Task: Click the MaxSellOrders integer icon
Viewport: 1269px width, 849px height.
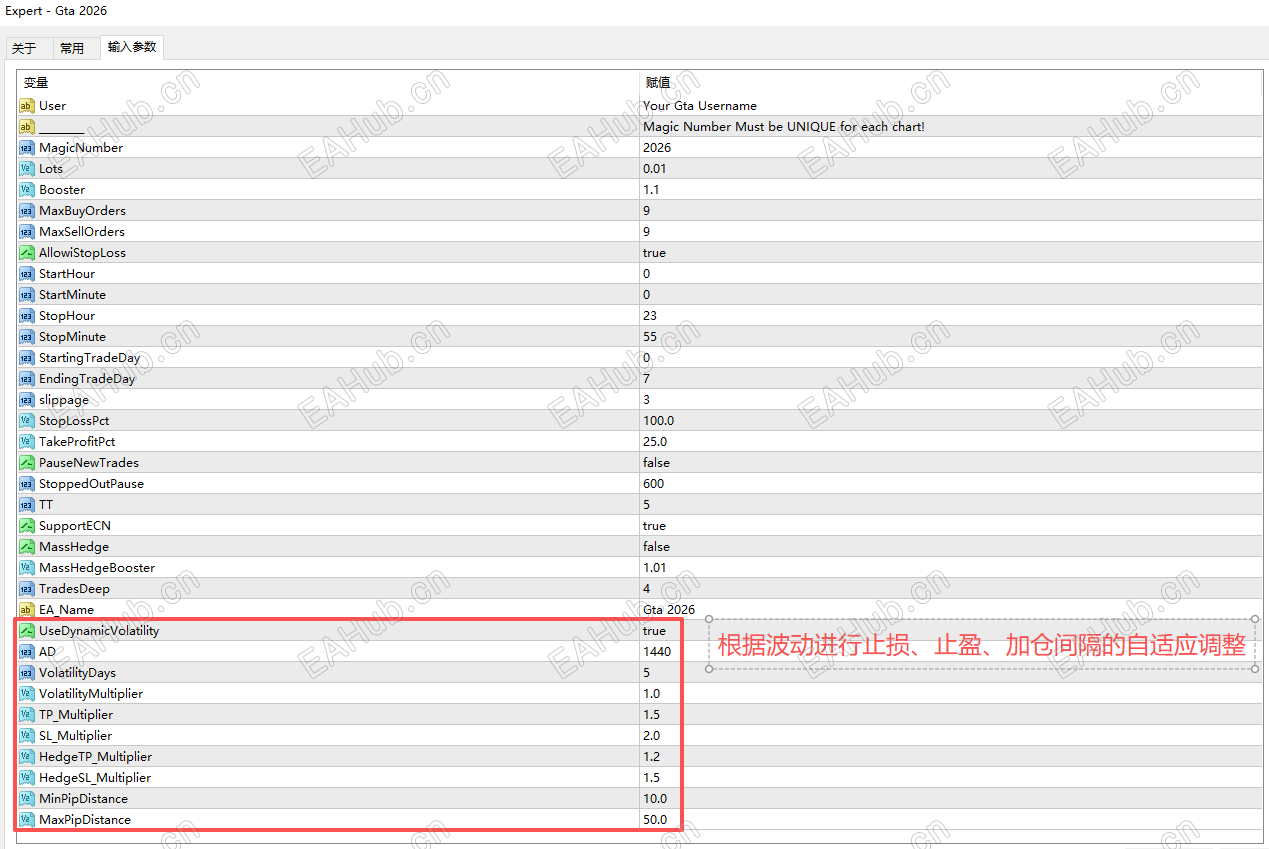Action: (x=27, y=232)
